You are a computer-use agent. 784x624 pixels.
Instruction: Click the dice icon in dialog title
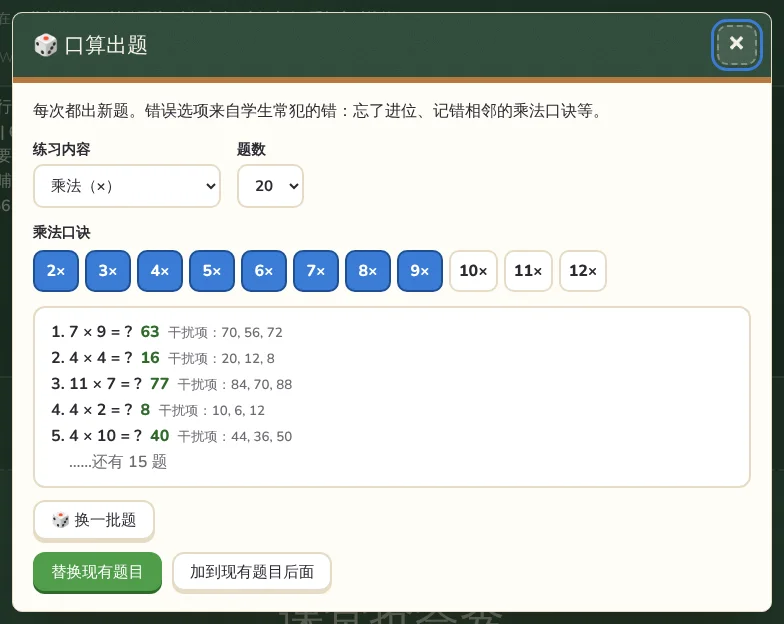click(46, 45)
